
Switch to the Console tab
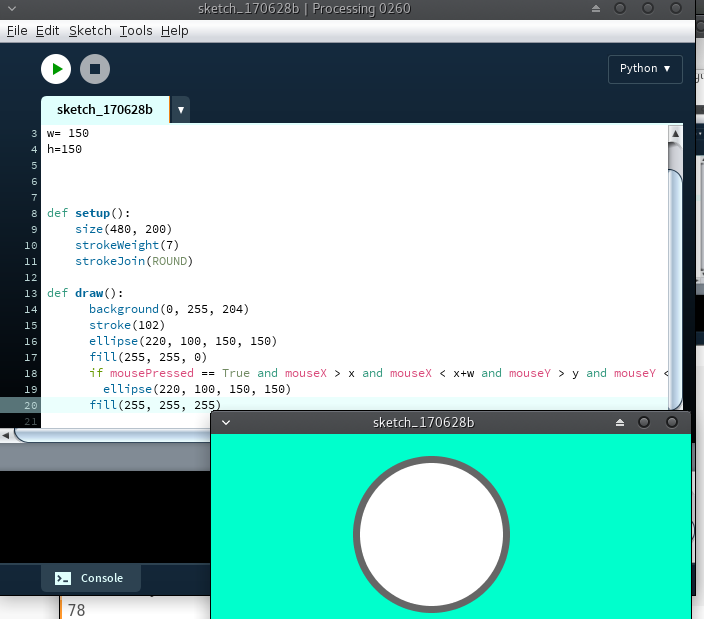(91, 578)
